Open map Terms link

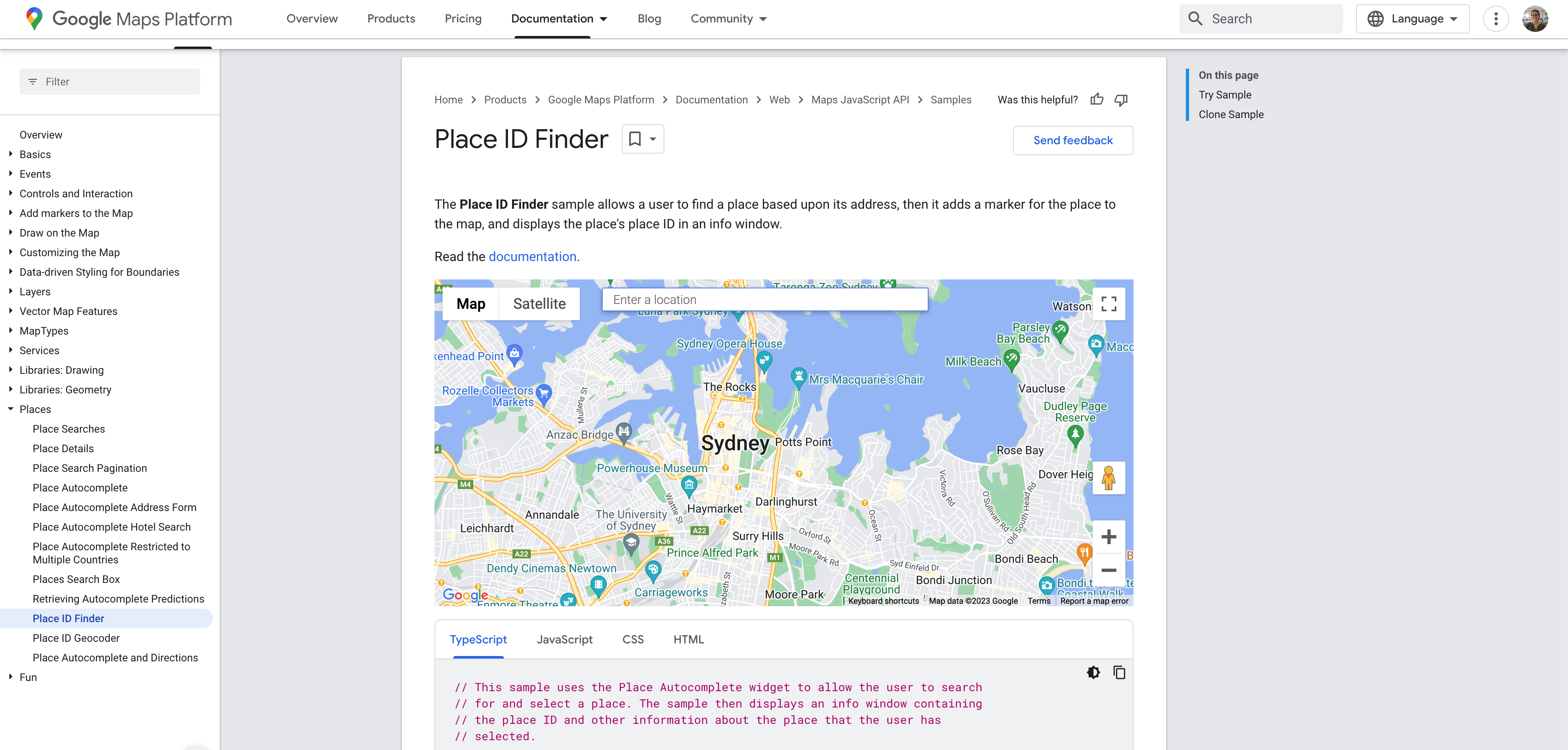pyautogui.click(x=1038, y=601)
